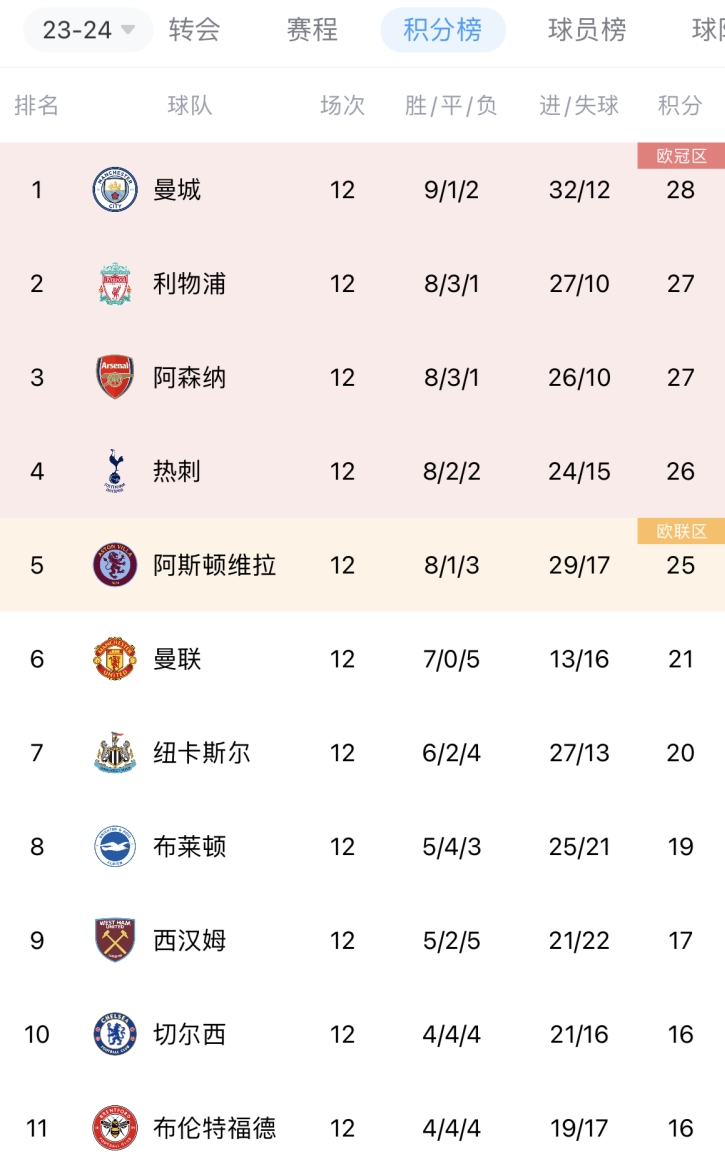725x1162 pixels.
Task: Click the 积分 column header
Action: point(680,105)
